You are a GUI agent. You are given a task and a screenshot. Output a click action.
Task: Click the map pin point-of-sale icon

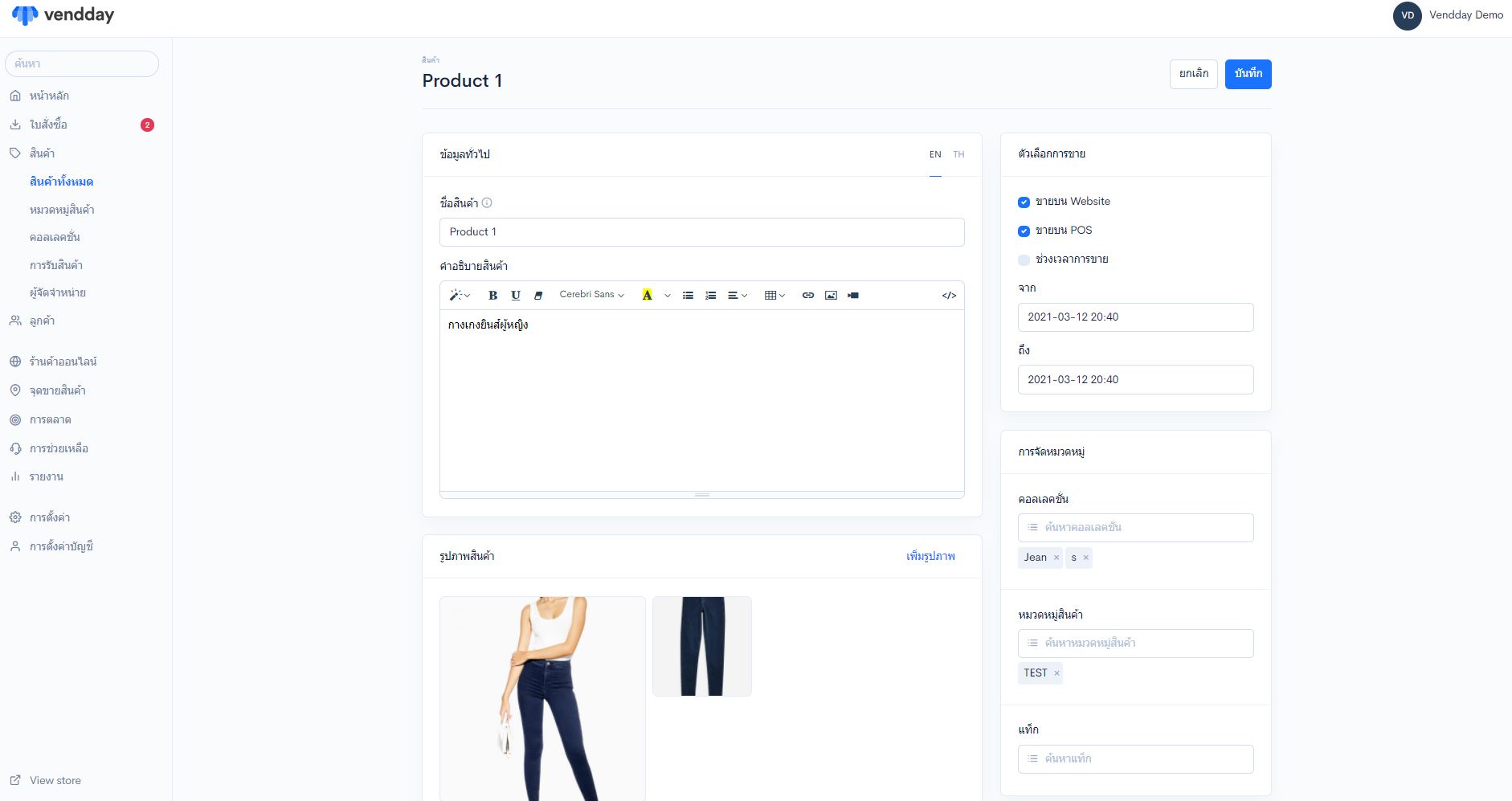pos(15,390)
